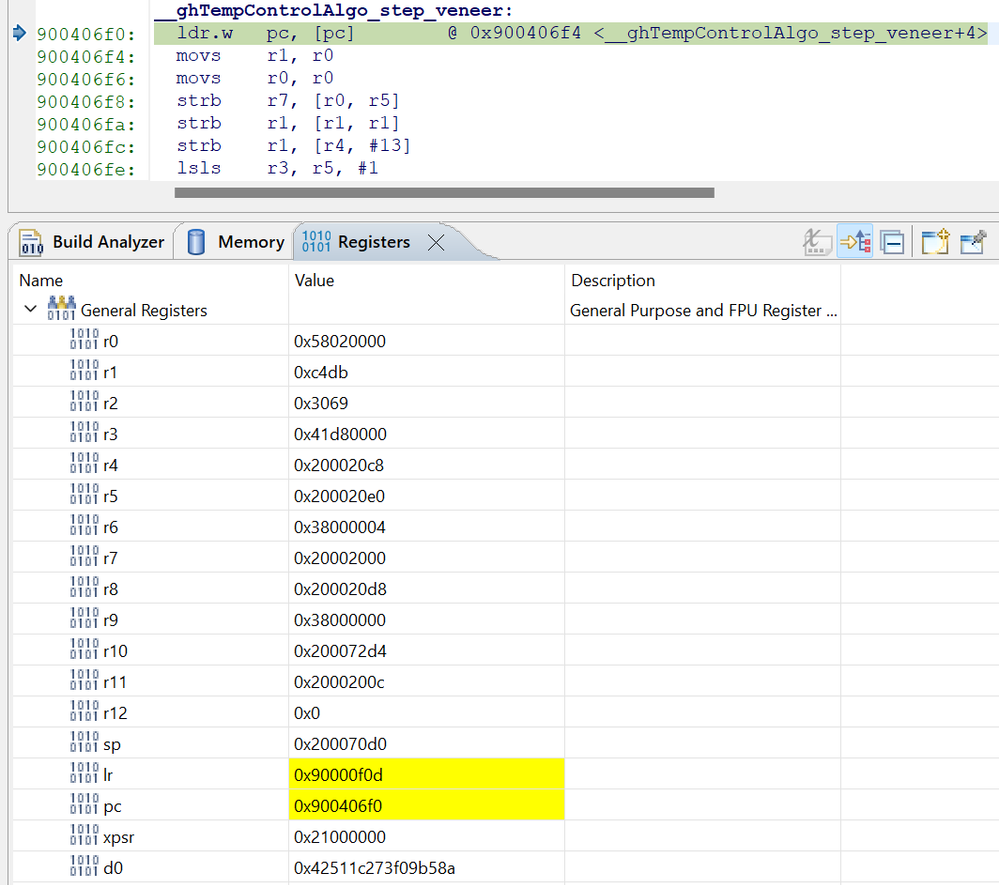Viewport: 999px width, 885px height.
Task: Click the r3 register icon
Action: point(84,433)
